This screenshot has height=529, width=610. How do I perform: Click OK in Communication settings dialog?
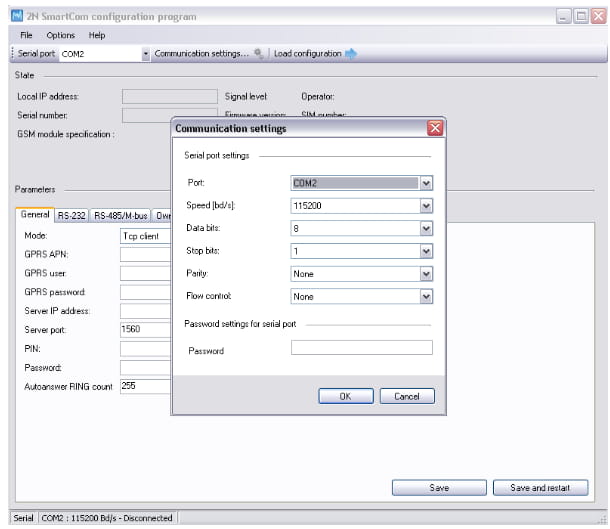[345, 396]
